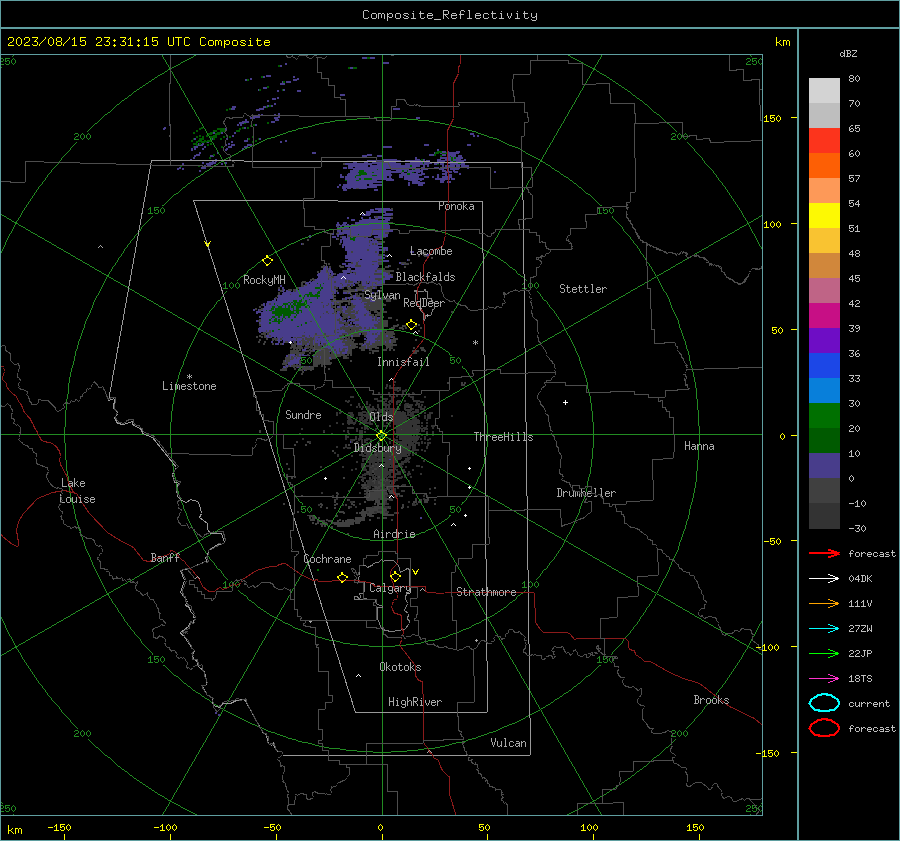
Task: Click yellow diamond marker below Cochrane
Action: pos(342,577)
